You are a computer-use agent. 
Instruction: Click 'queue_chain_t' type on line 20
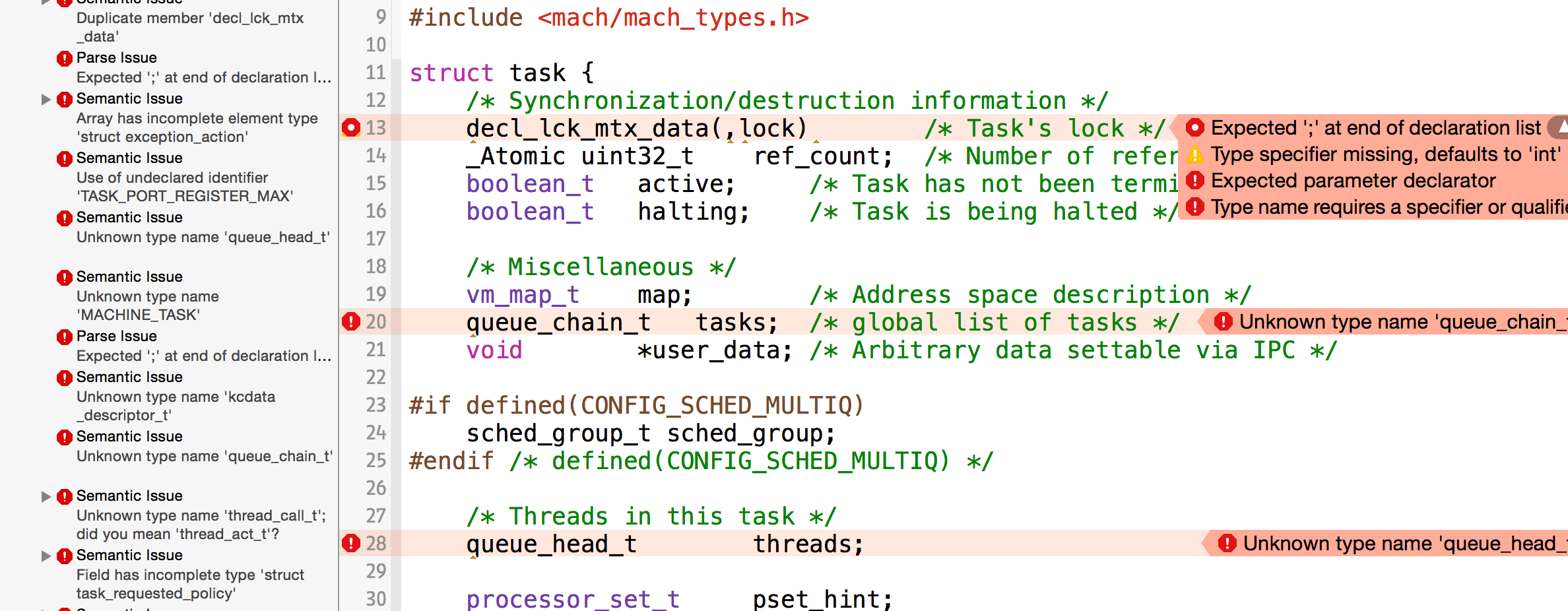[558, 322]
